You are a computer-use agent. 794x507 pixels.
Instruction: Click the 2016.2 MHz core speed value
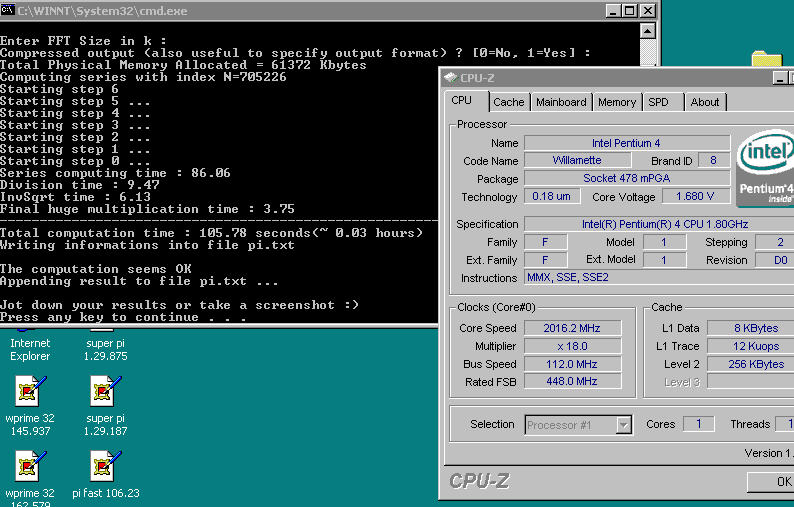tap(572, 328)
